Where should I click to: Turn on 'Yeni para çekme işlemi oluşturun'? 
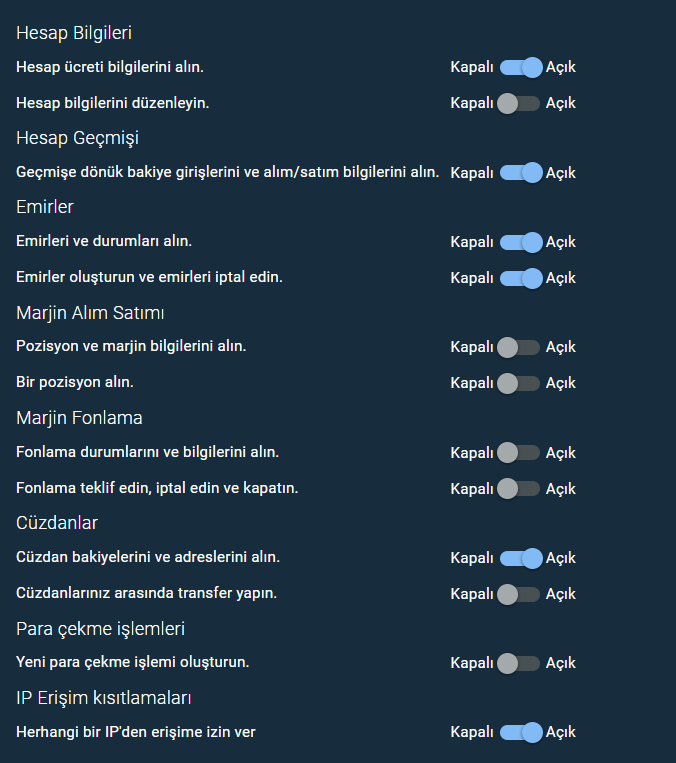click(520, 663)
